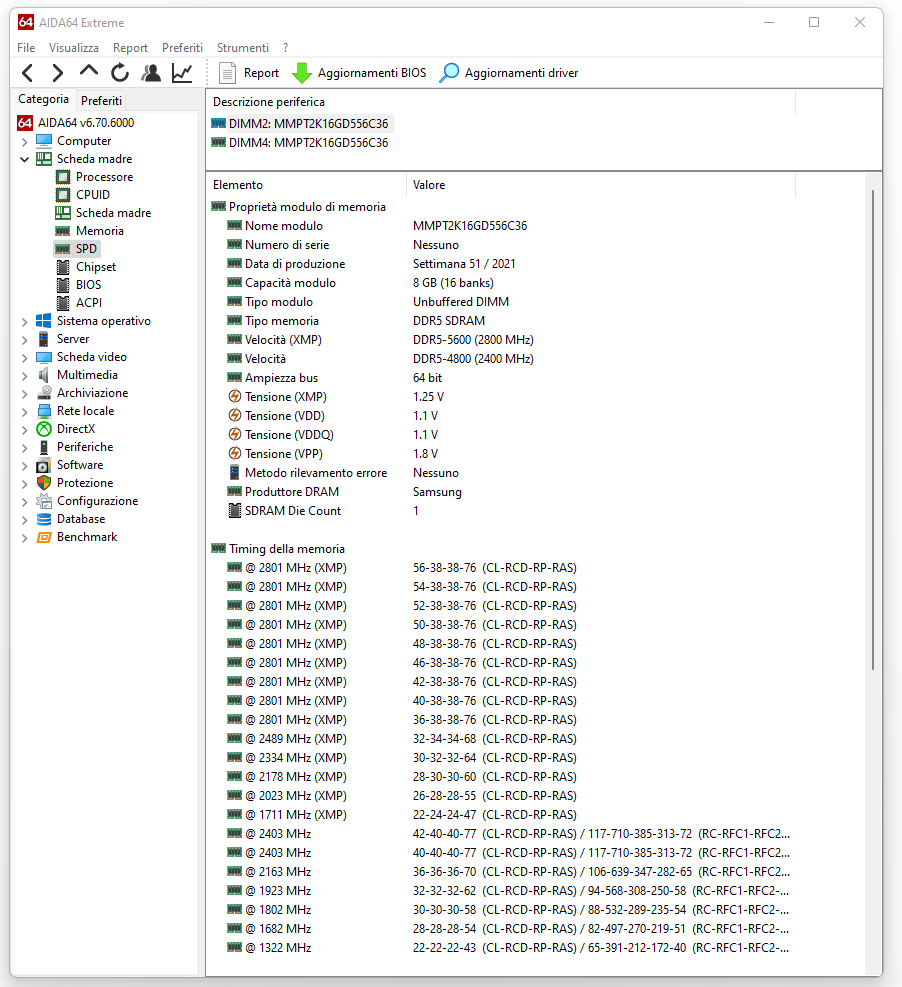This screenshot has width=902, height=987.
Task: Select the Scheda madre child item
Action: click(x=104, y=213)
